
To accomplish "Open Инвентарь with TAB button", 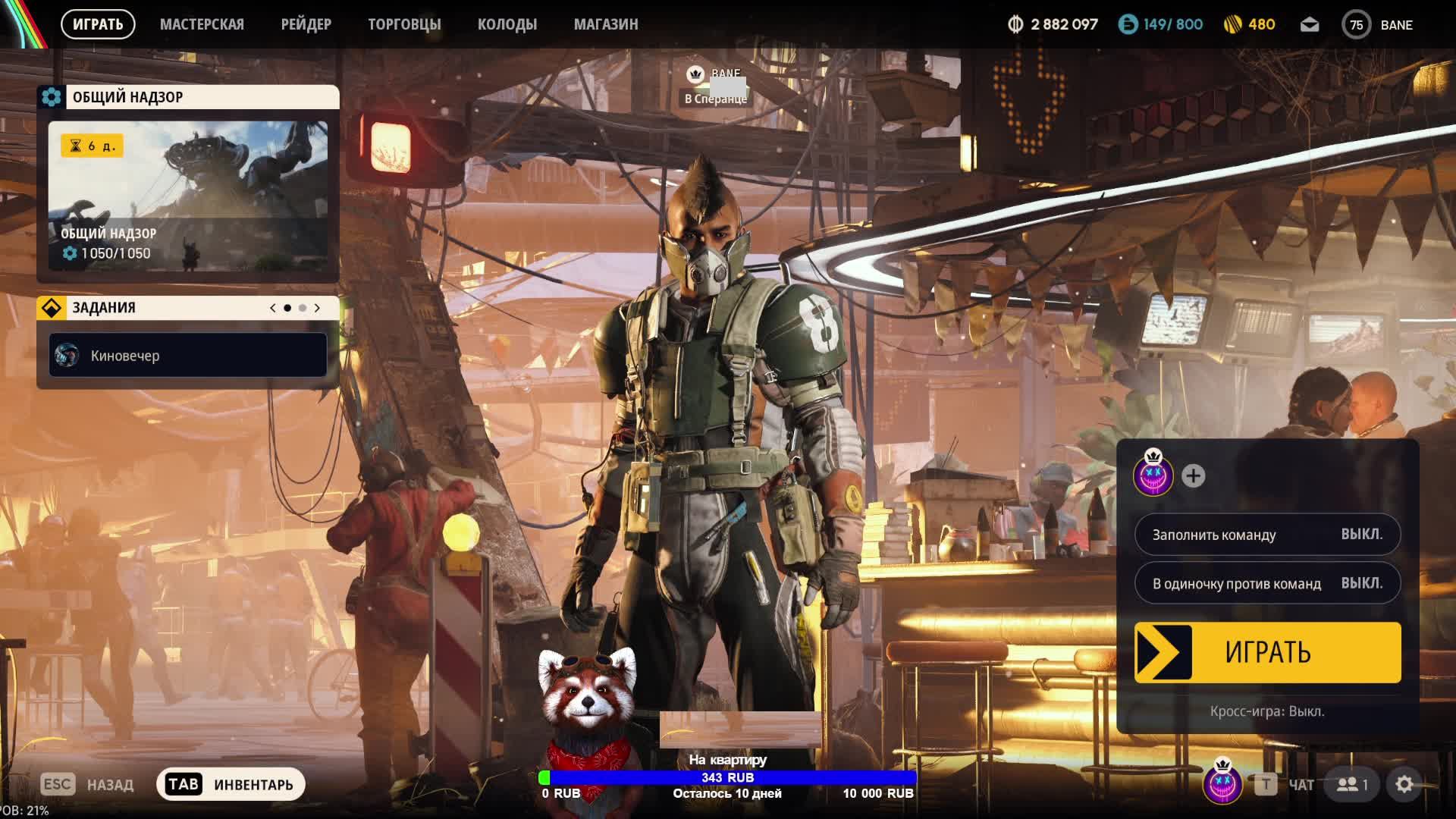I will pos(231,784).
